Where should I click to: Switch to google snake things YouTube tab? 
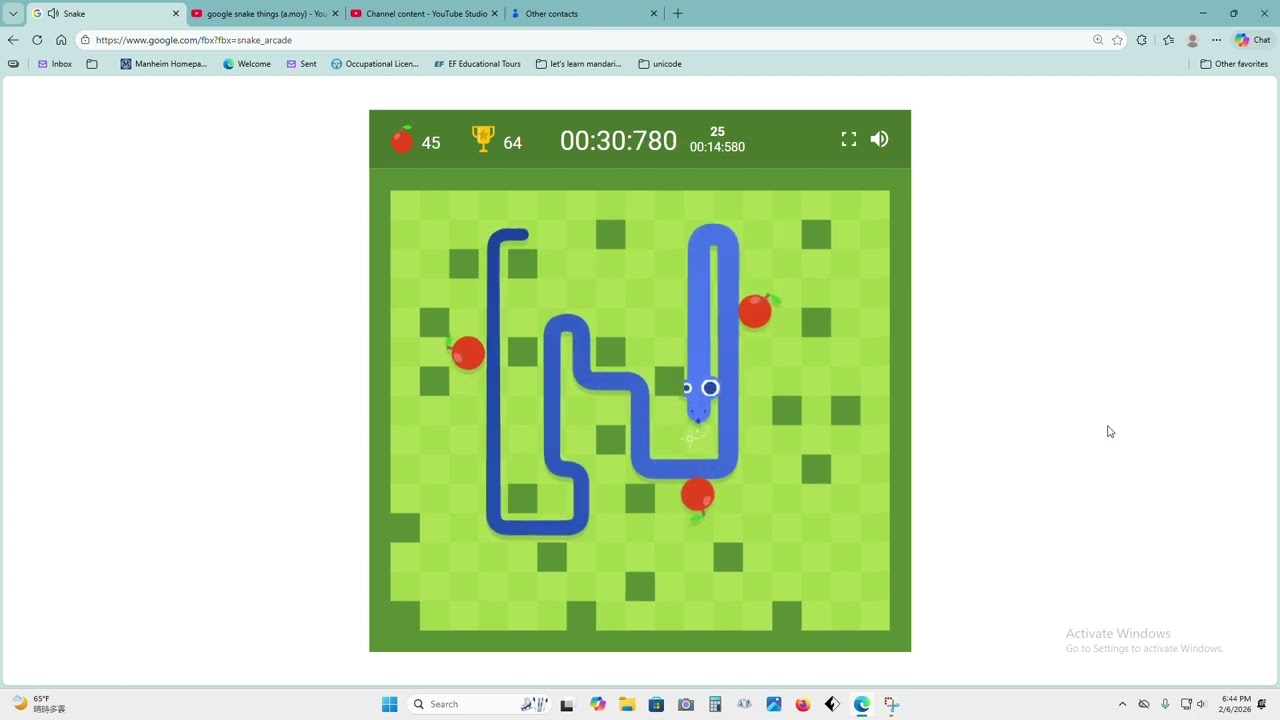point(265,14)
